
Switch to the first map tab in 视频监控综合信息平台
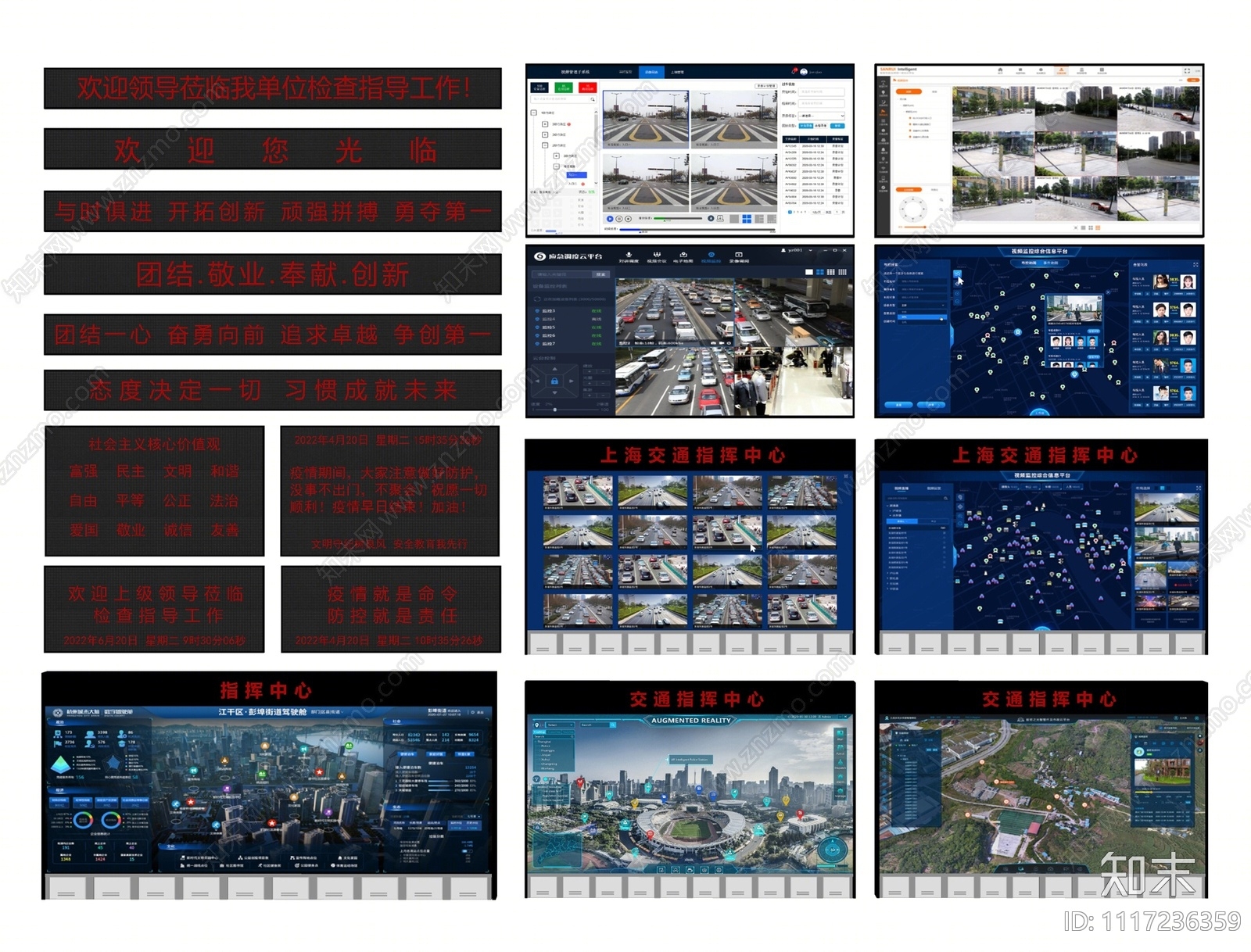tap(1029, 263)
